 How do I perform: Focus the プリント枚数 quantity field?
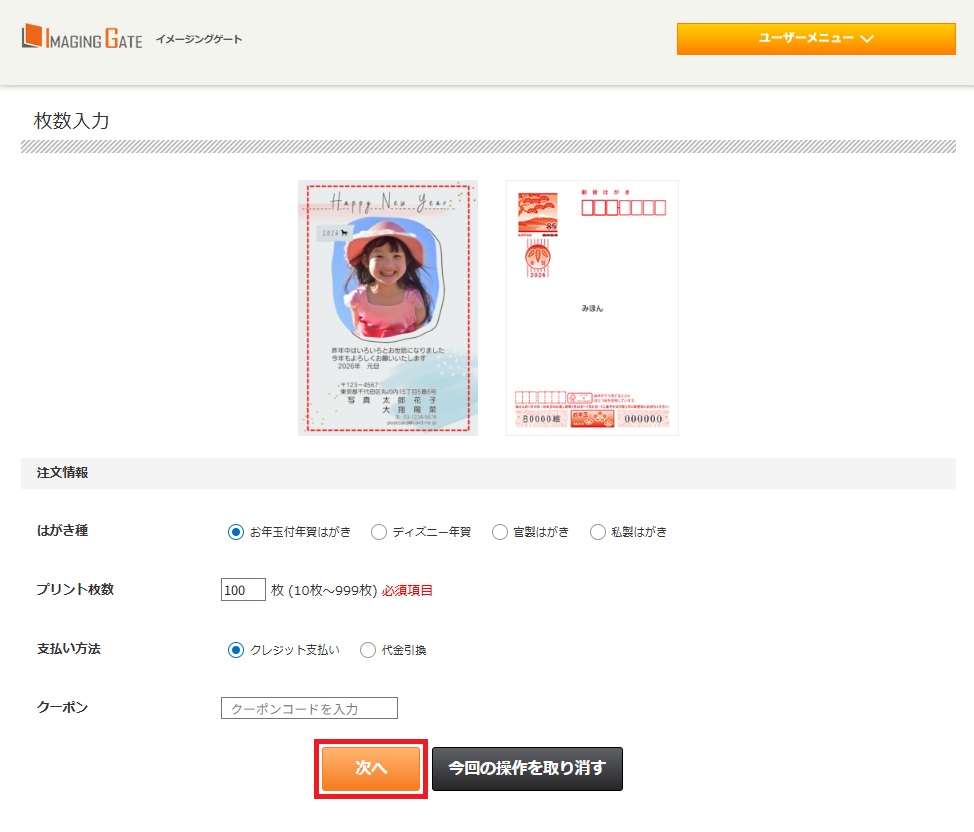click(243, 590)
